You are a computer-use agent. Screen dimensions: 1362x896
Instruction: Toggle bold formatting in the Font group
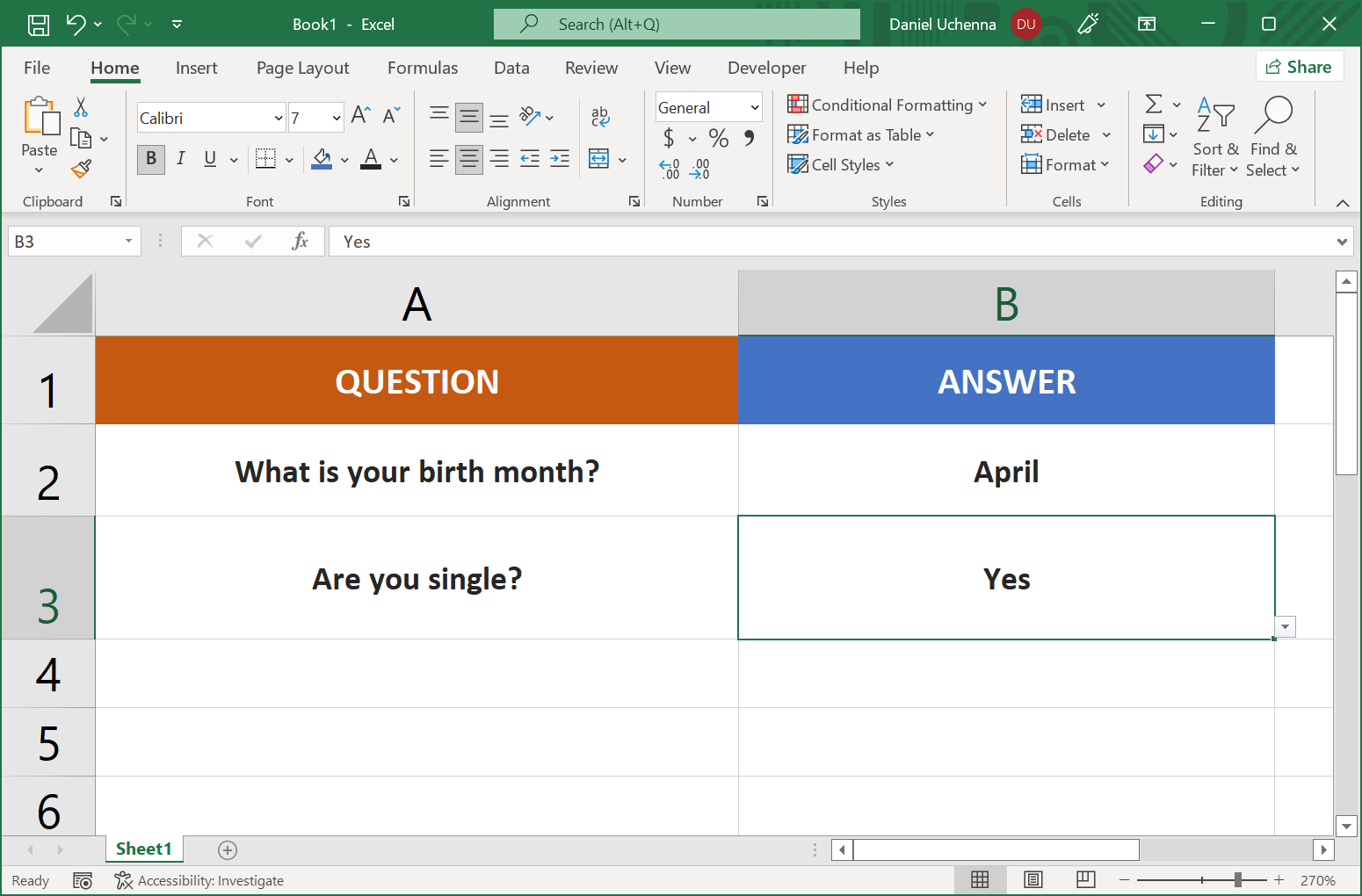click(150, 159)
